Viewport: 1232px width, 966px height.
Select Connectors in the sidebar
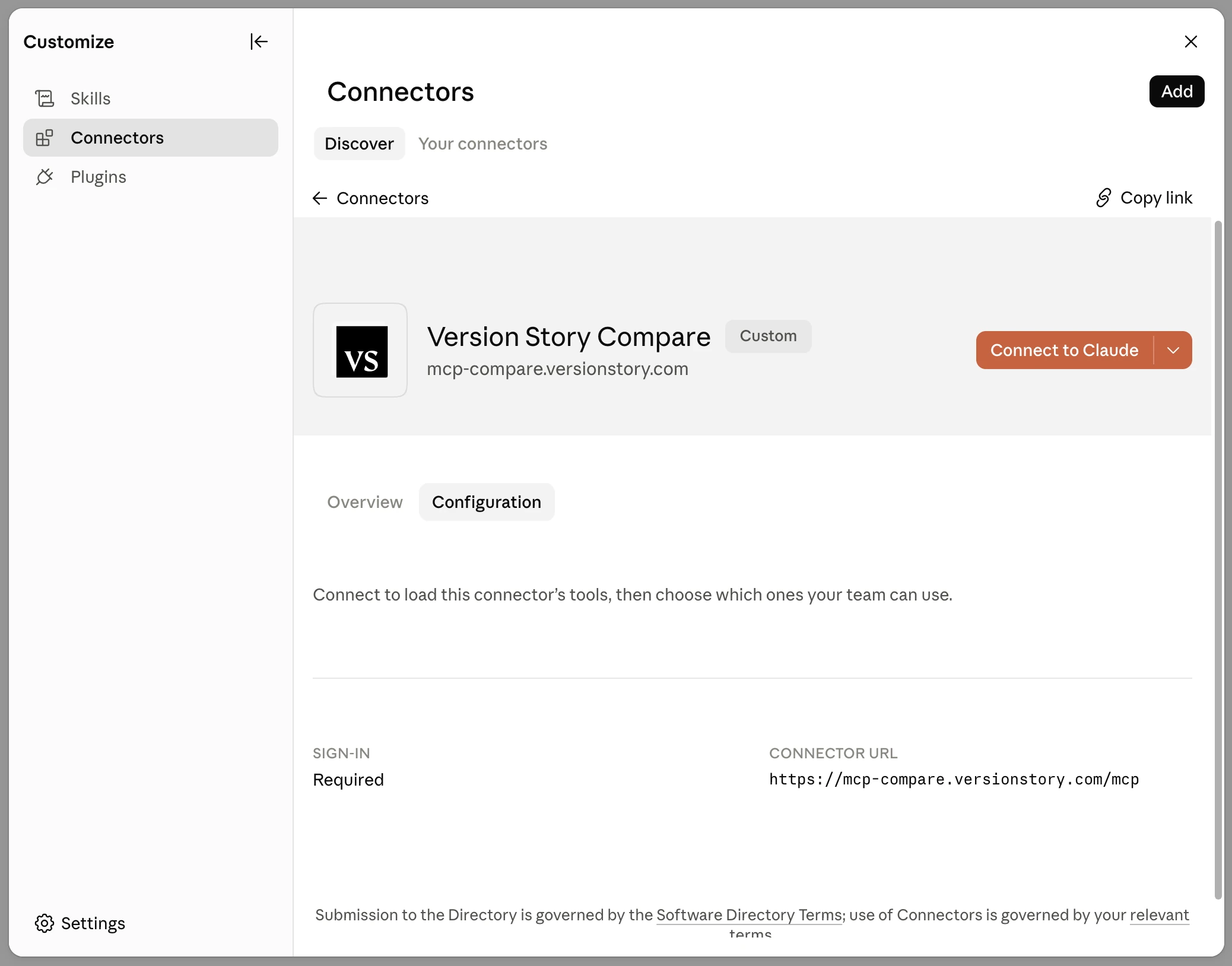(151, 138)
